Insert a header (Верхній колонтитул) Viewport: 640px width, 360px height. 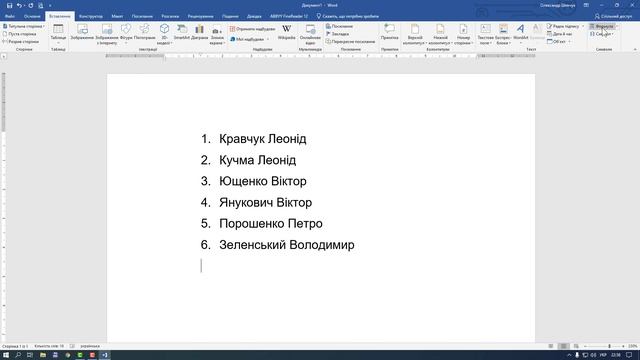pyautogui.click(x=415, y=34)
